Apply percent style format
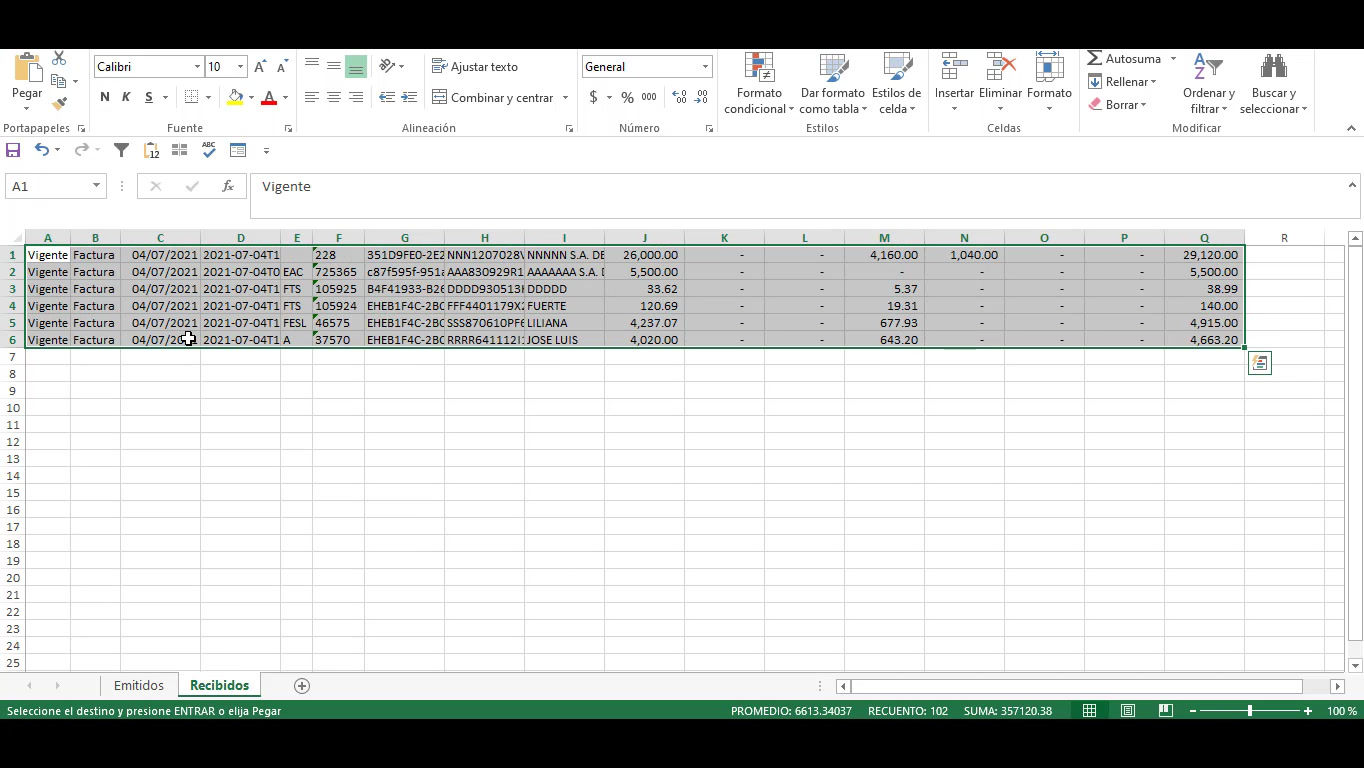1364x768 pixels. point(627,97)
